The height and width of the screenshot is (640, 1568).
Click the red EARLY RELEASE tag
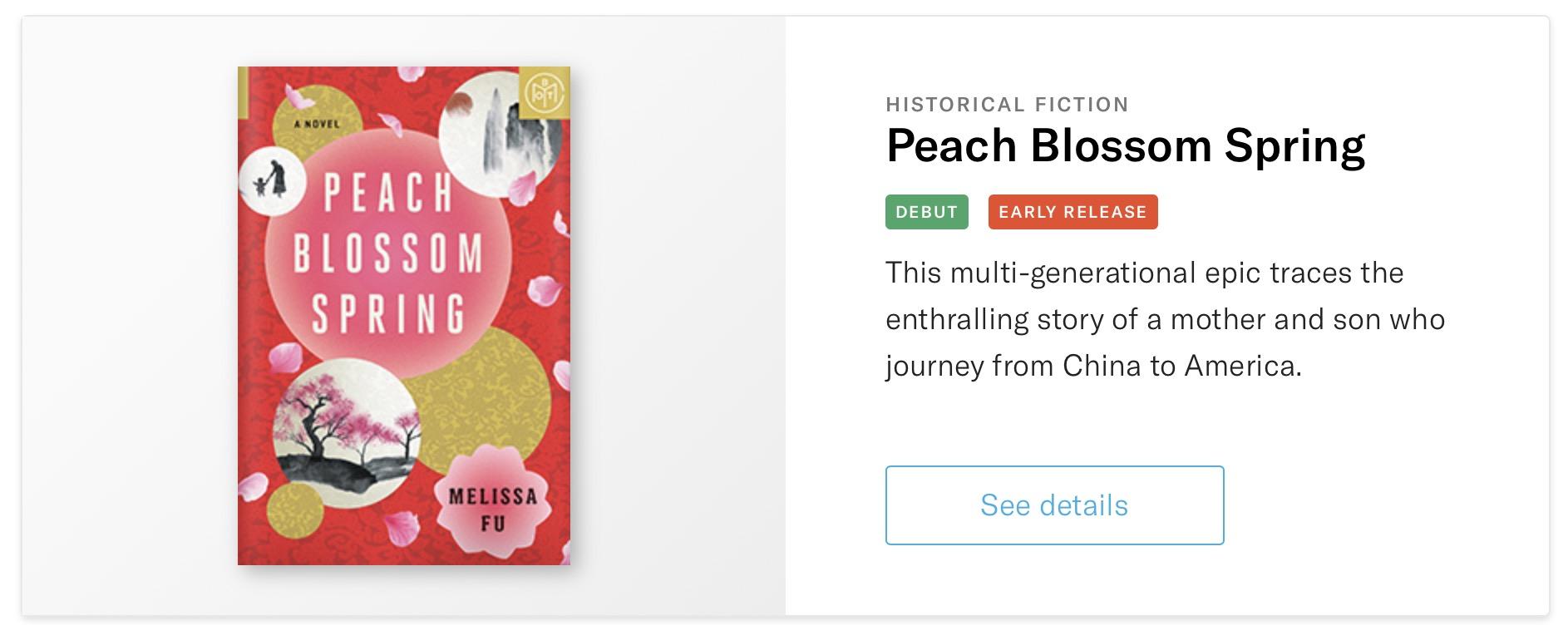[1072, 212]
